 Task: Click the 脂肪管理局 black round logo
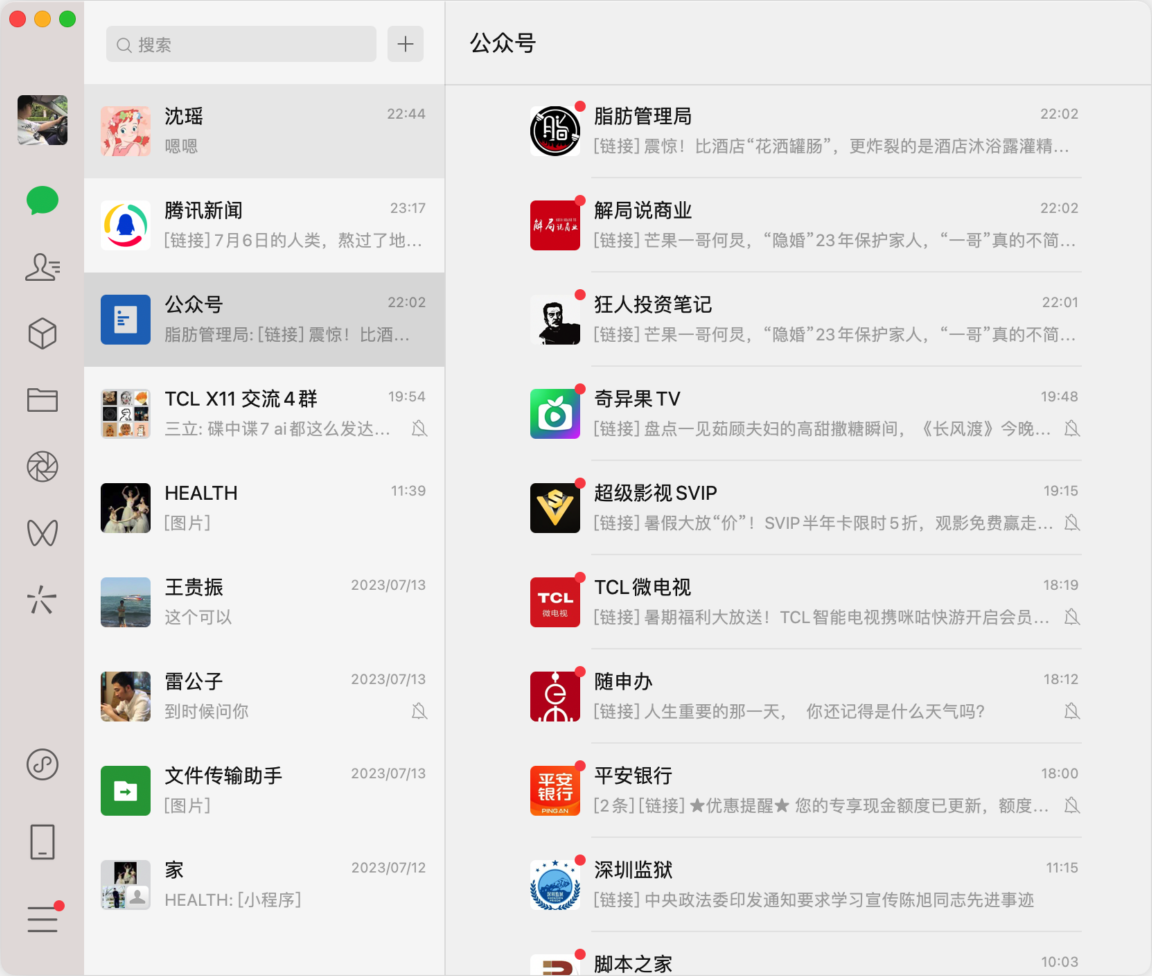click(x=555, y=131)
